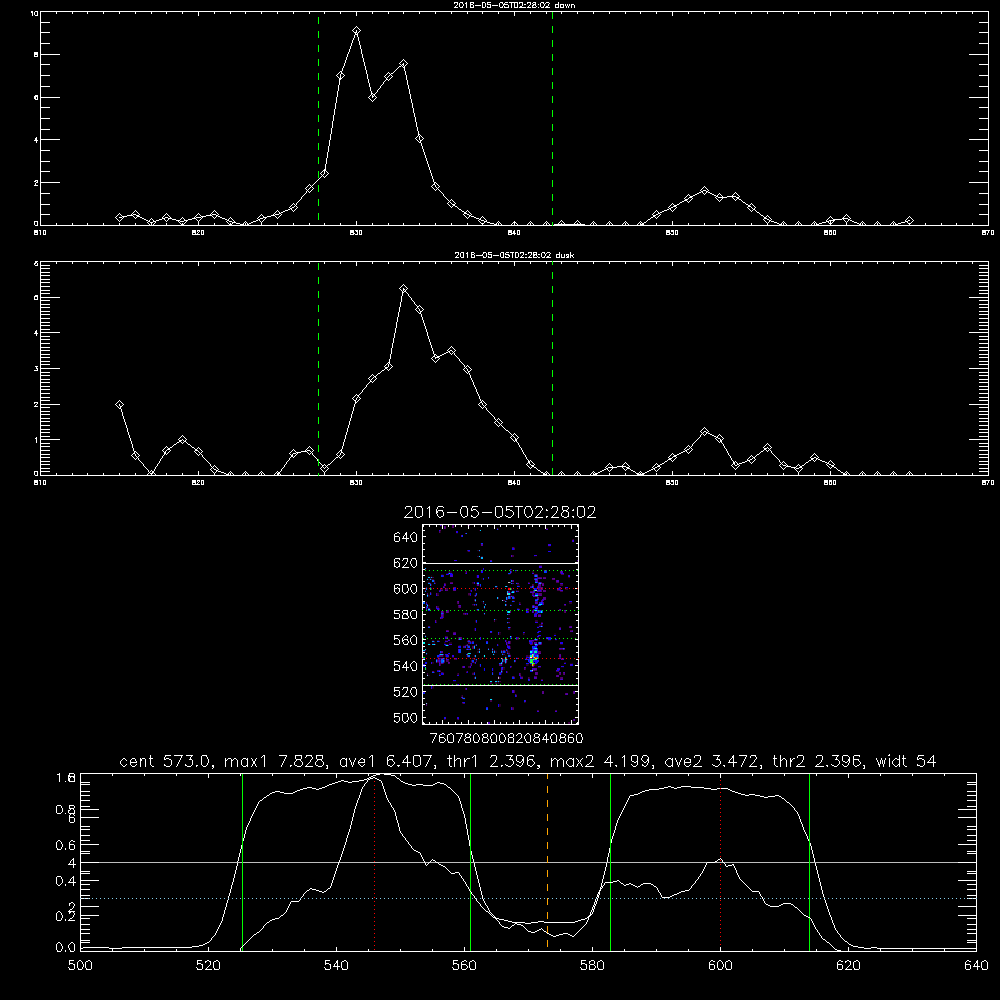This screenshot has width=1000, height=1000.
Task: Click heat map y-axis label '540'
Action: [406, 666]
